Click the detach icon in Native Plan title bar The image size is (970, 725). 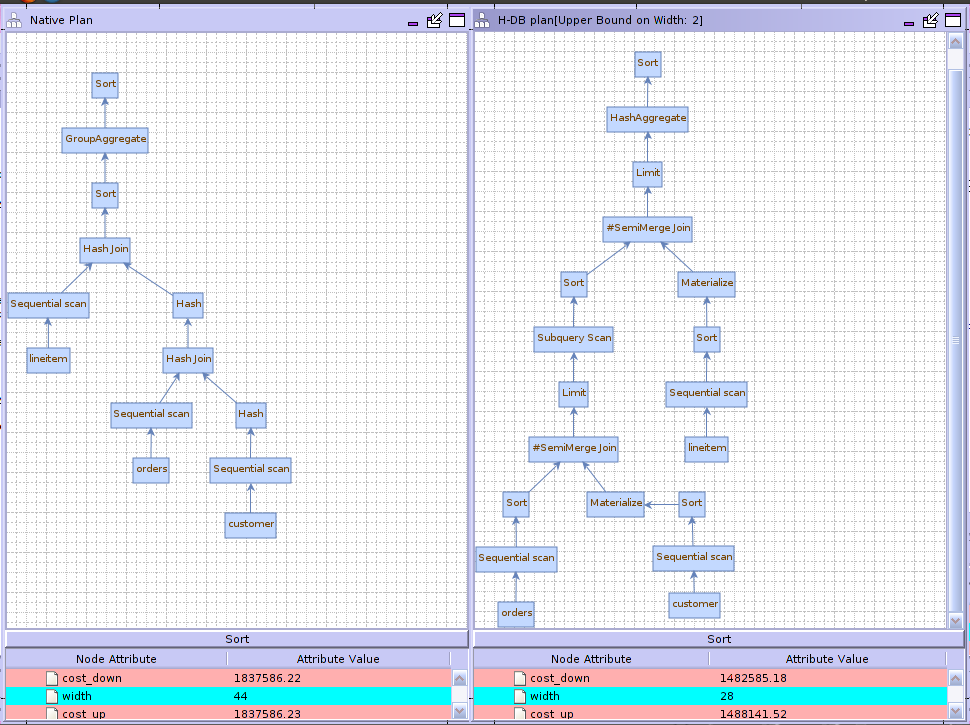(x=435, y=20)
